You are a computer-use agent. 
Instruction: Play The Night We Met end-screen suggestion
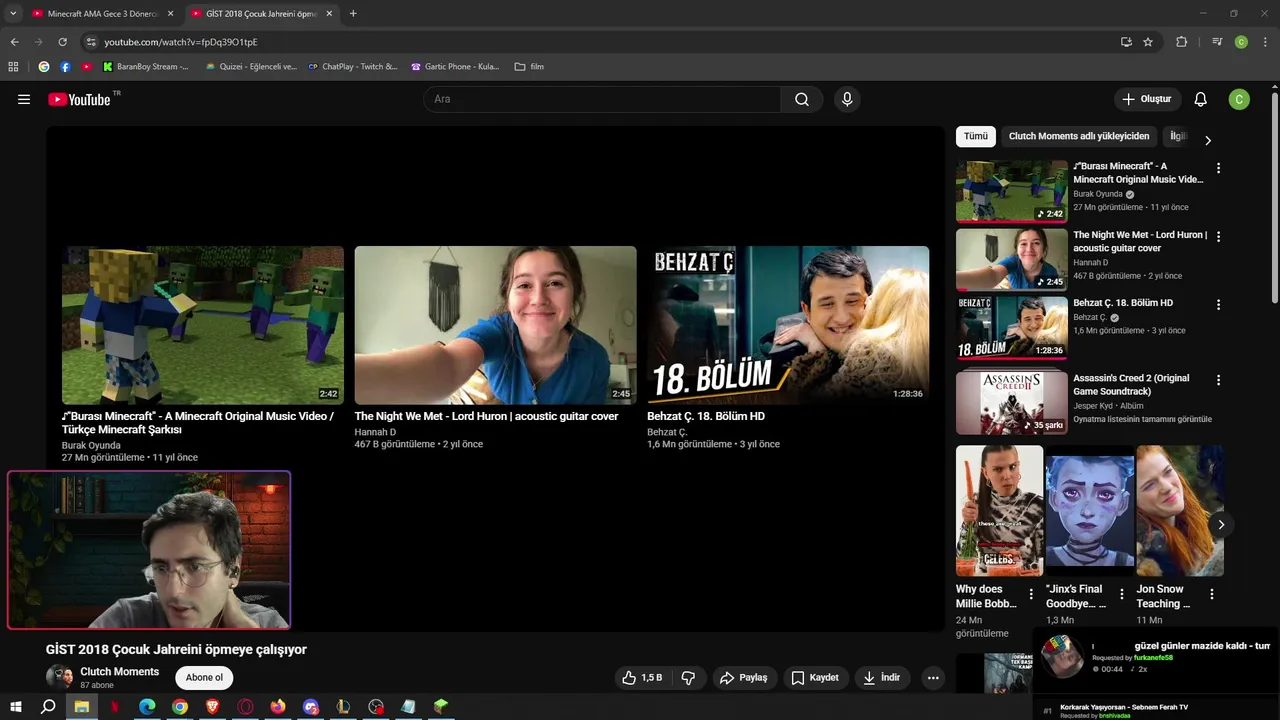[x=495, y=325]
